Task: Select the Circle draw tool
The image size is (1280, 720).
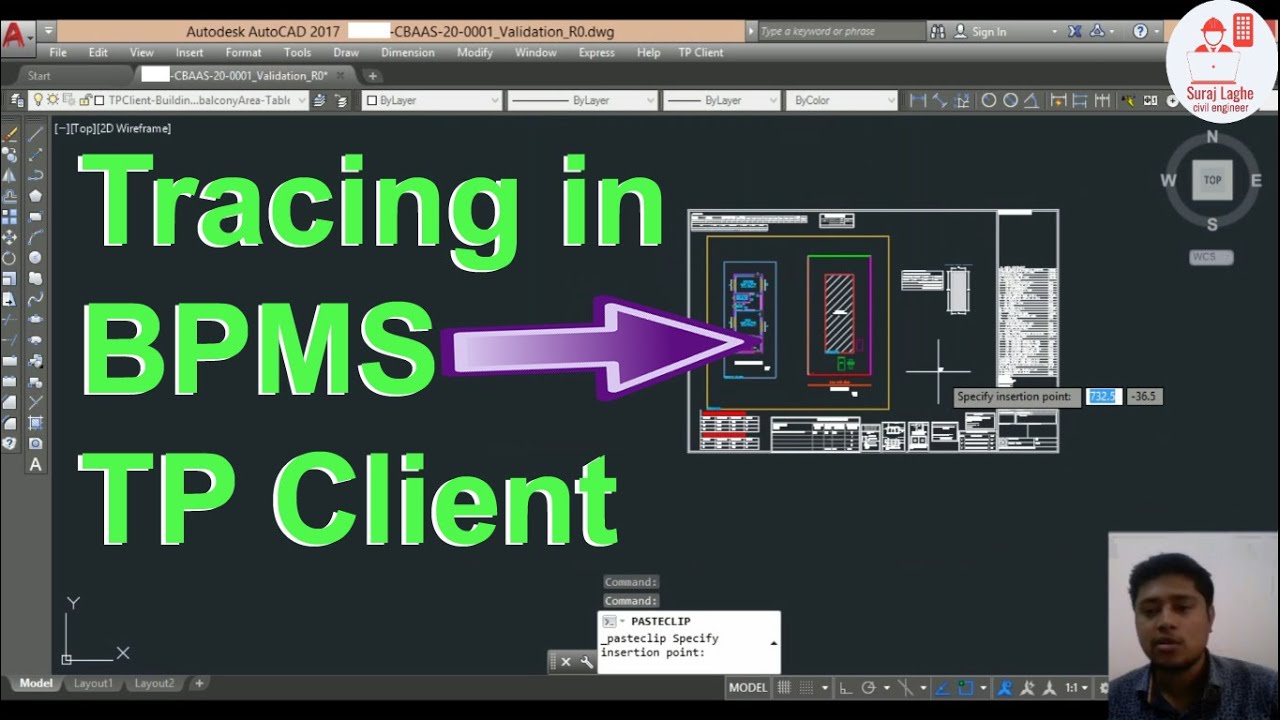Action: [35, 258]
